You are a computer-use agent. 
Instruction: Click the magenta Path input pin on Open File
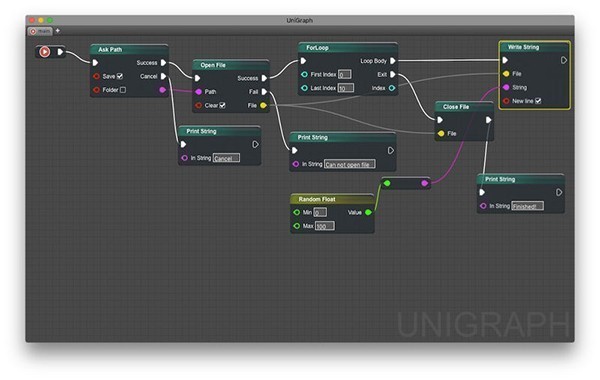click(199, 92)
